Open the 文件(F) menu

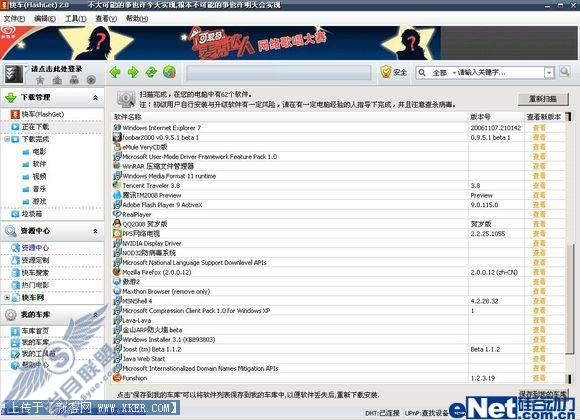point(14,19)
